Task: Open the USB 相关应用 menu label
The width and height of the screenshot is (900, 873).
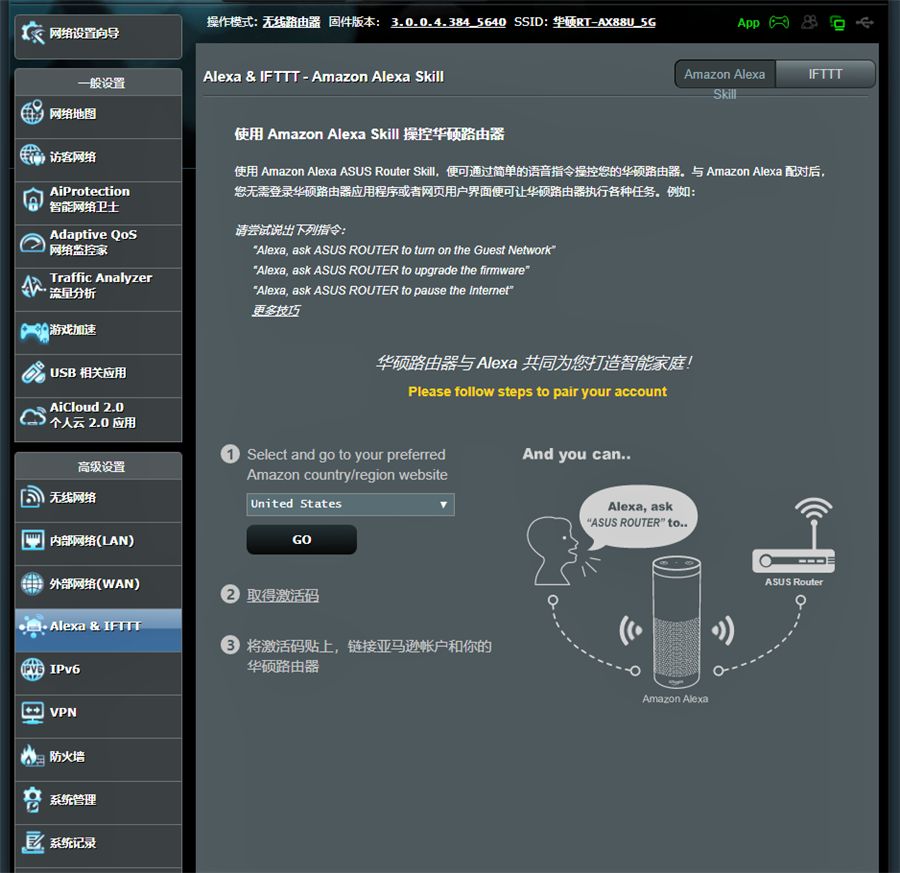Action: (88, 373)
